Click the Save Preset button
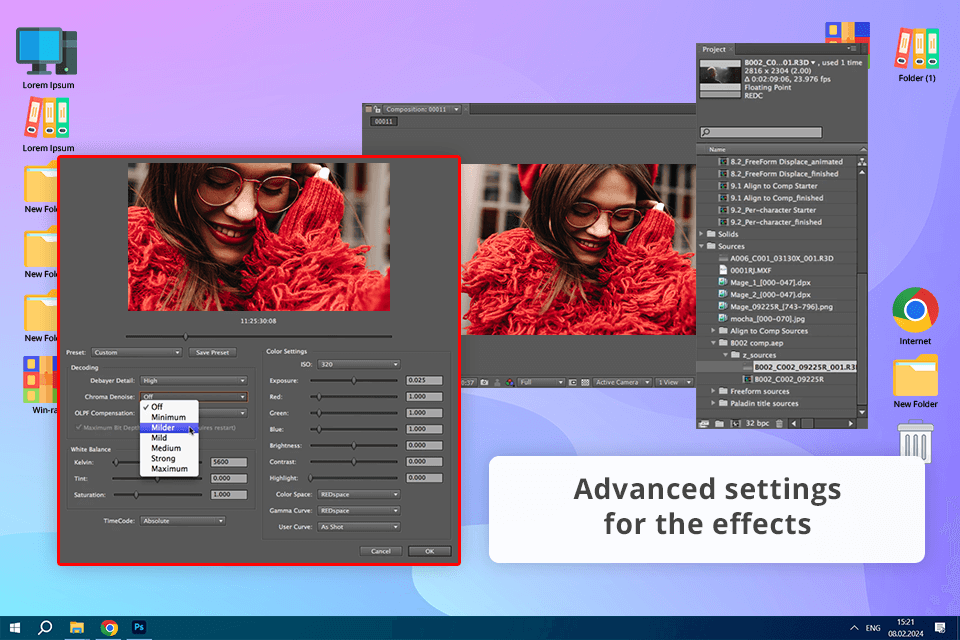 click(212, 353)
